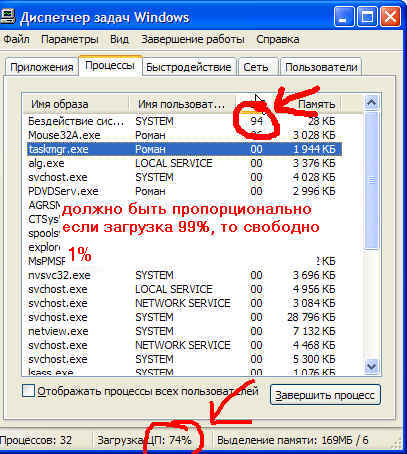The width and height of the screenshot is (407, 454).
Task: Click the Завершить процесс button
Action: [325, 395]
